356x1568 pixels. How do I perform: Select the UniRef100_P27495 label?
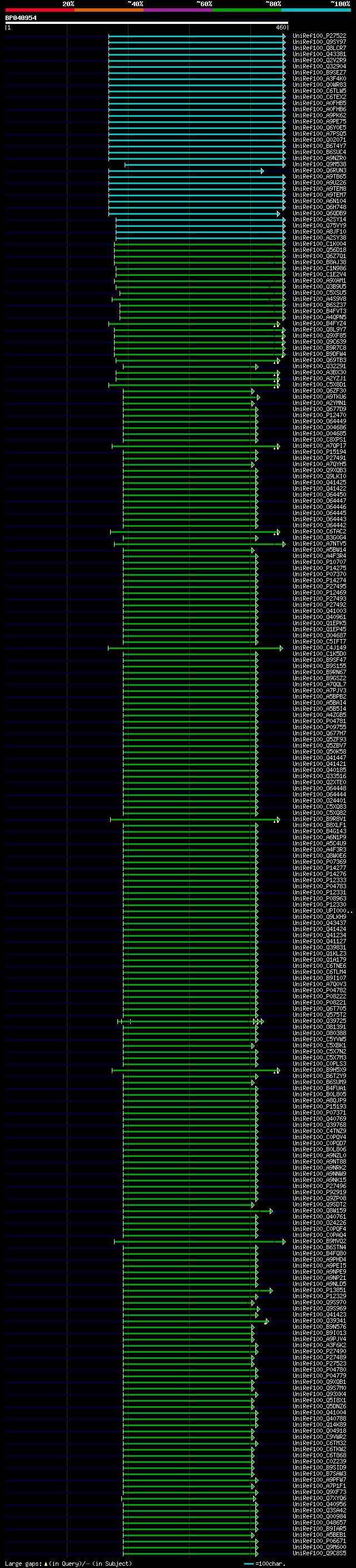(319, 587)
